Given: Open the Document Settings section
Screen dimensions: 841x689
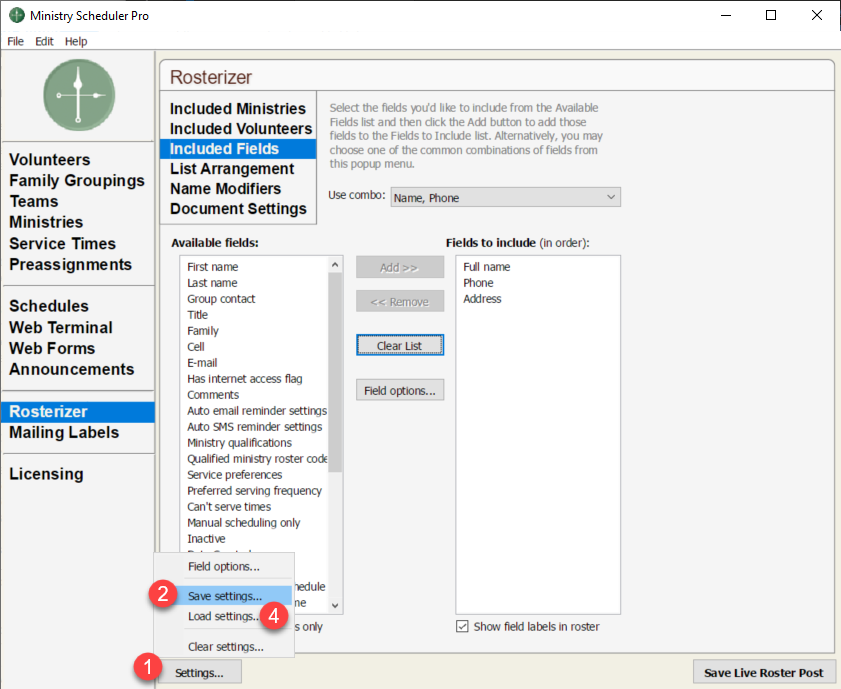Looking at the screenshot, I should [x=238, y=209].
